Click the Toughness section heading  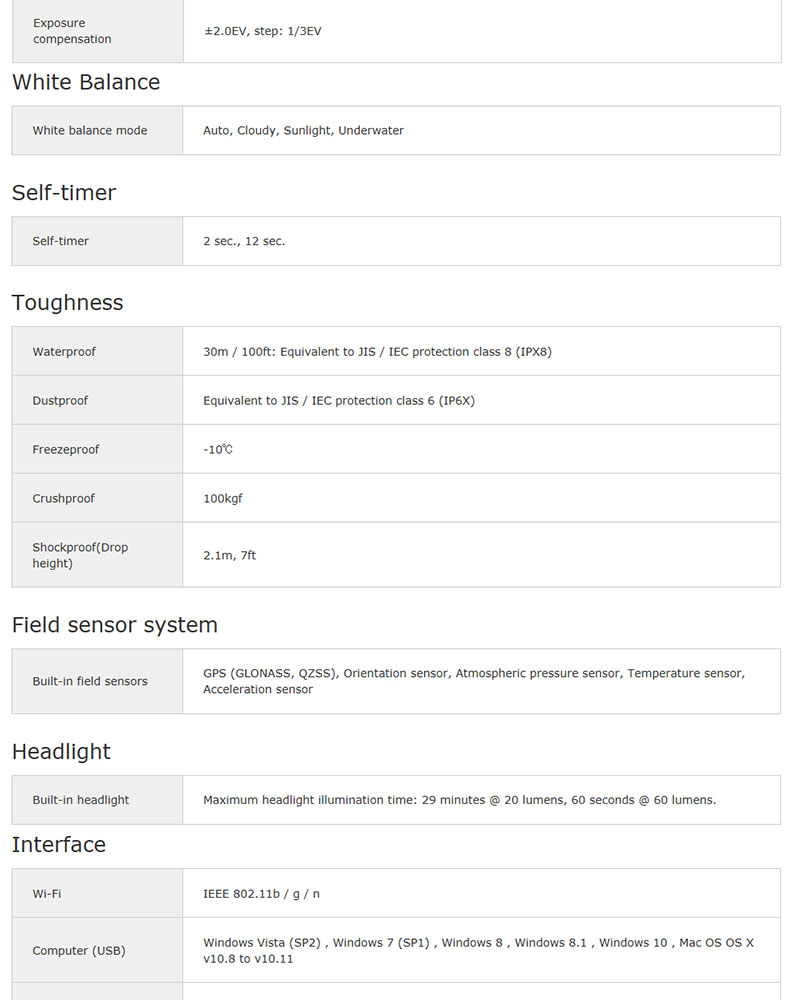[x=68, y=303]
